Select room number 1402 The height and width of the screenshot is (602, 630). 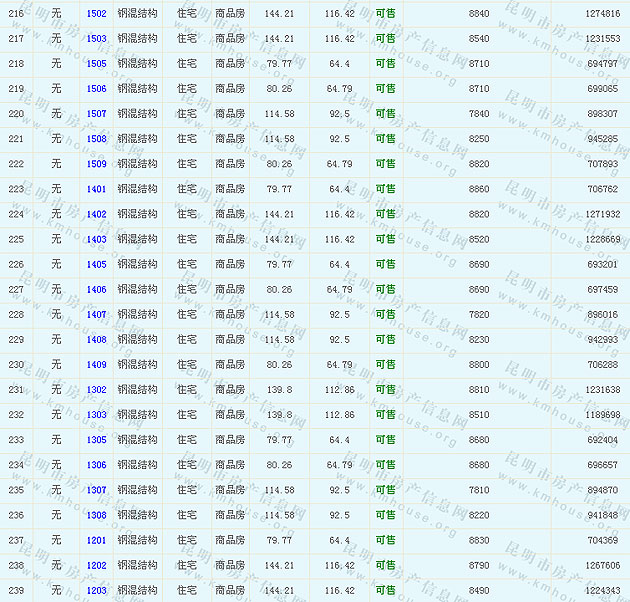(x=96, y=214)
